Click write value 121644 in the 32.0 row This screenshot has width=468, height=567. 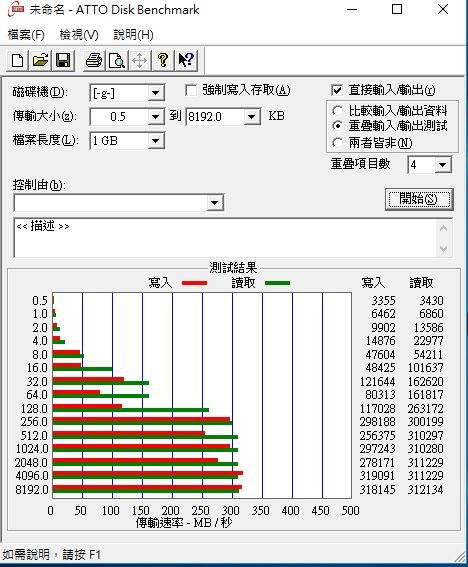[x=377, y=381]
